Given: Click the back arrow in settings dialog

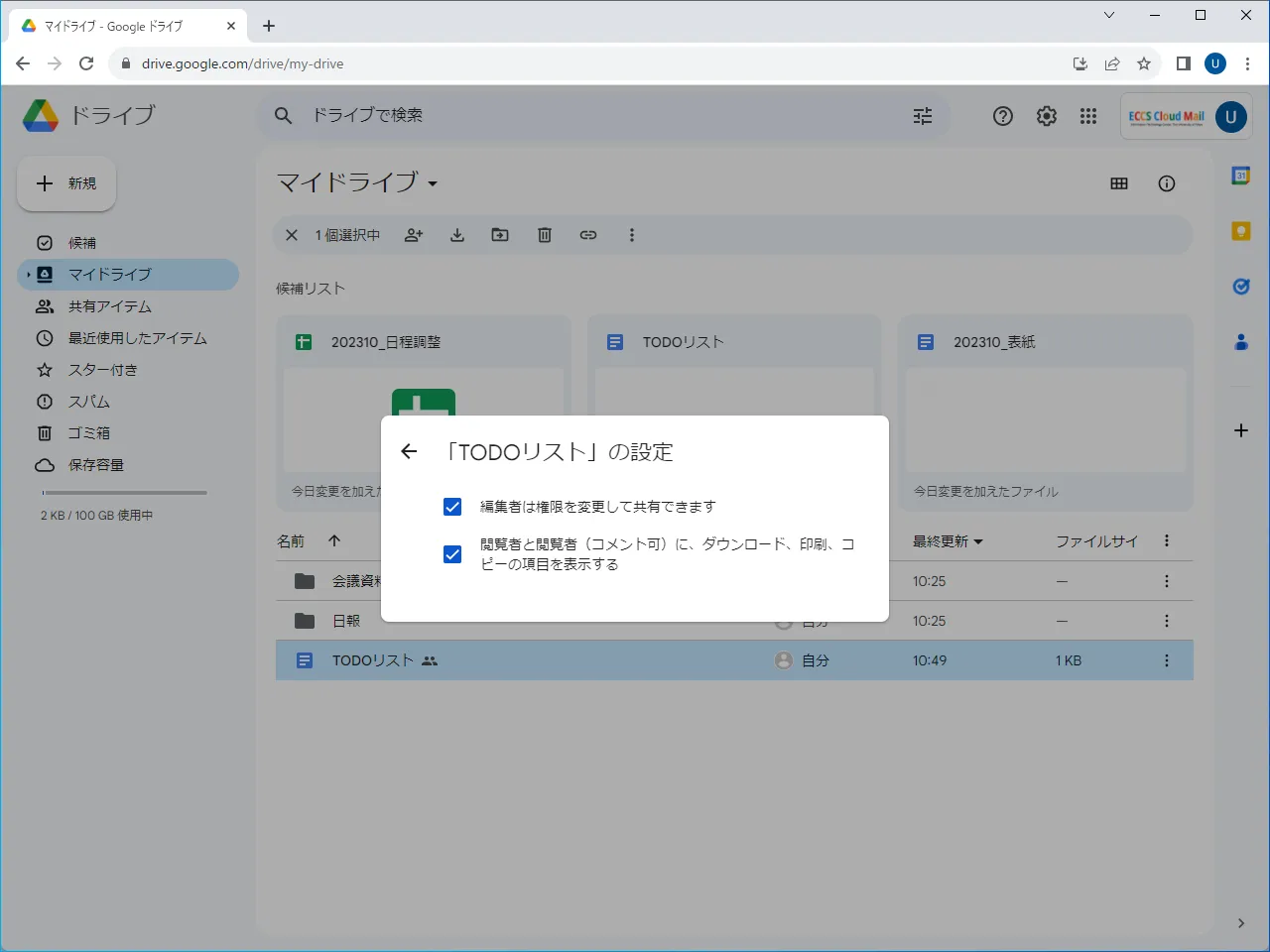Looking at the screenshot, I should (x=409, y=452).
